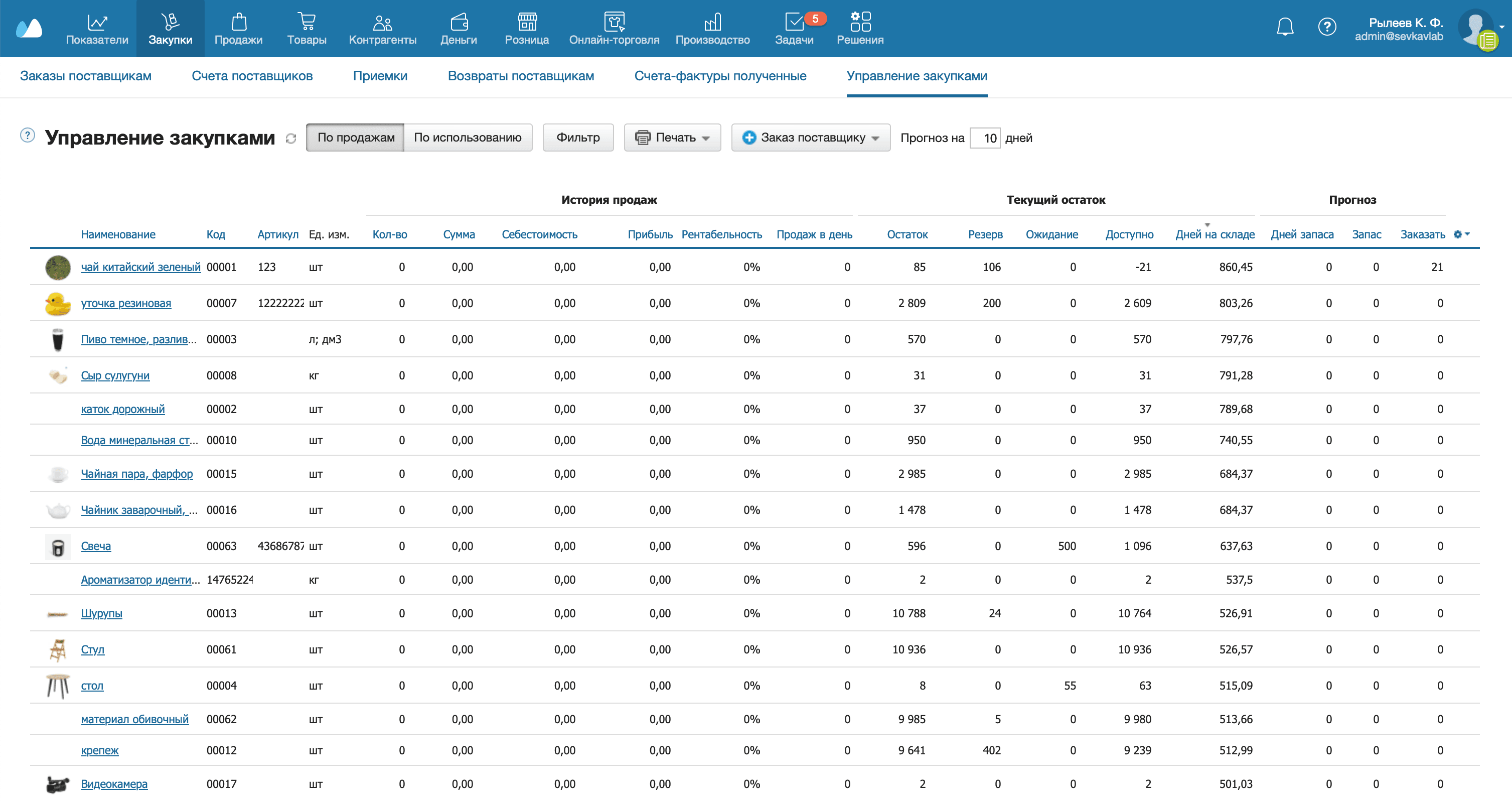Switch view to По использованию
1512x801 pixels.
467,138
